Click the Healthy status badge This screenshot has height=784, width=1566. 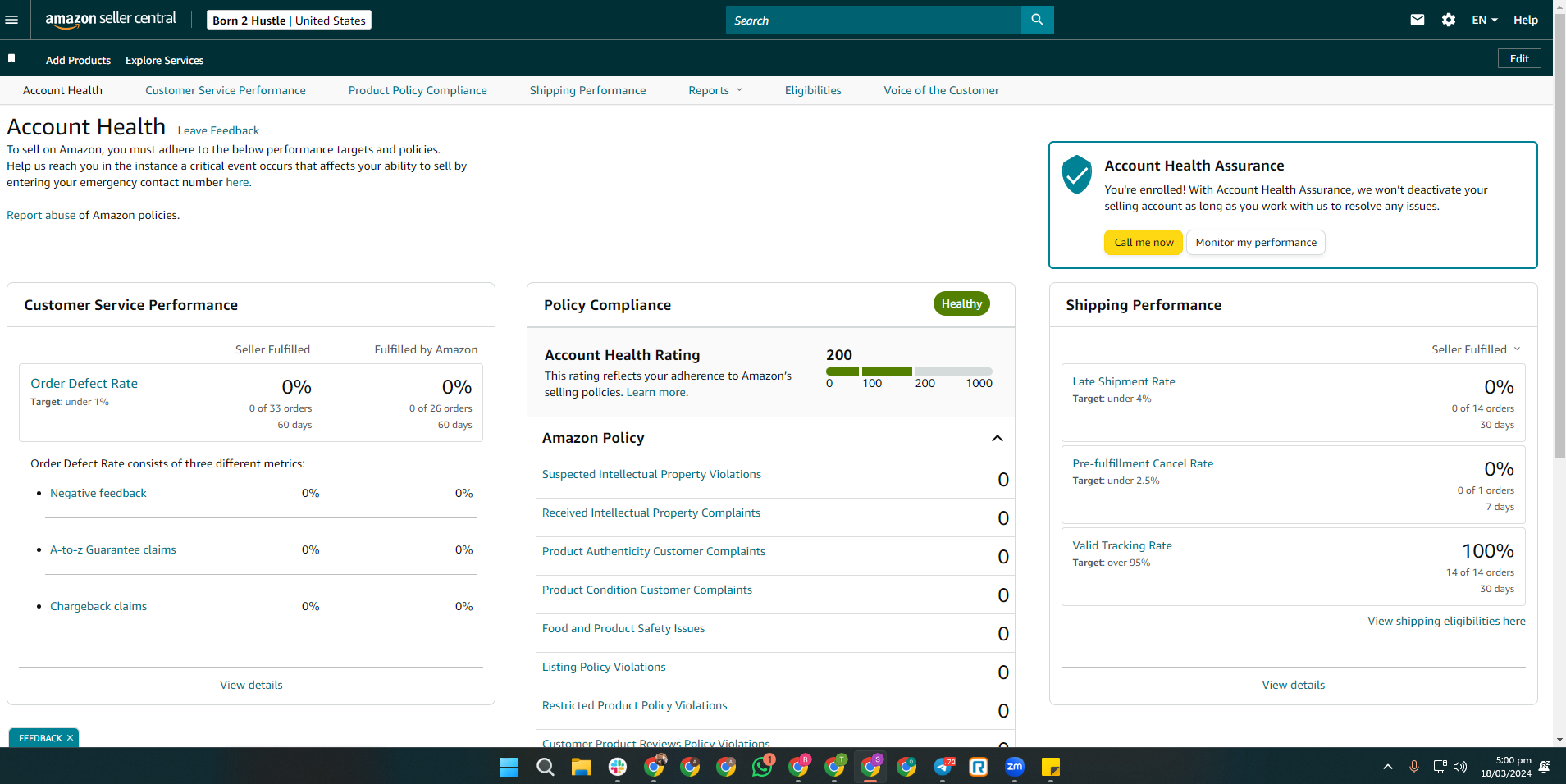[961, 303]
